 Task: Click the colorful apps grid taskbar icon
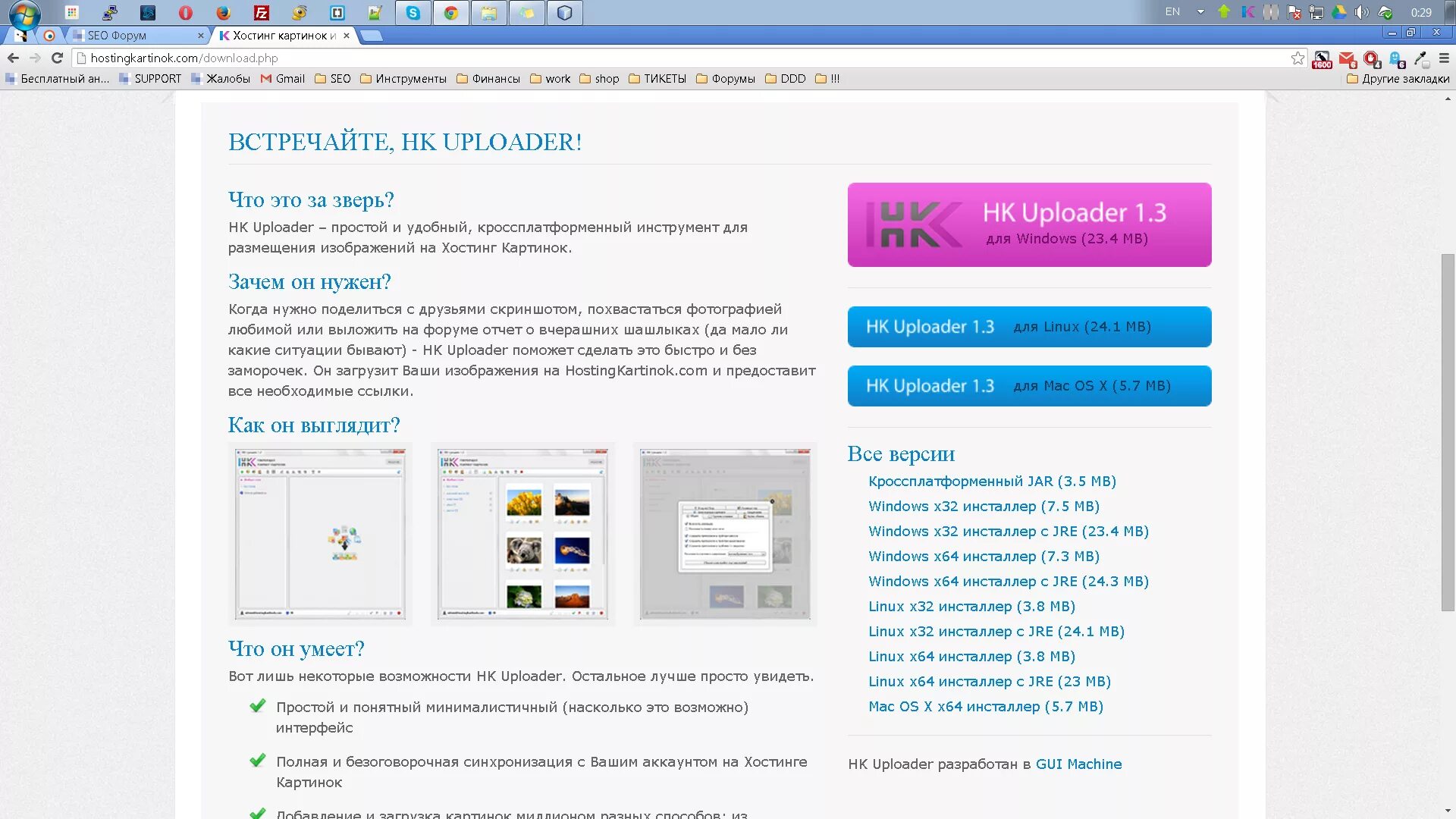point(71,13)
